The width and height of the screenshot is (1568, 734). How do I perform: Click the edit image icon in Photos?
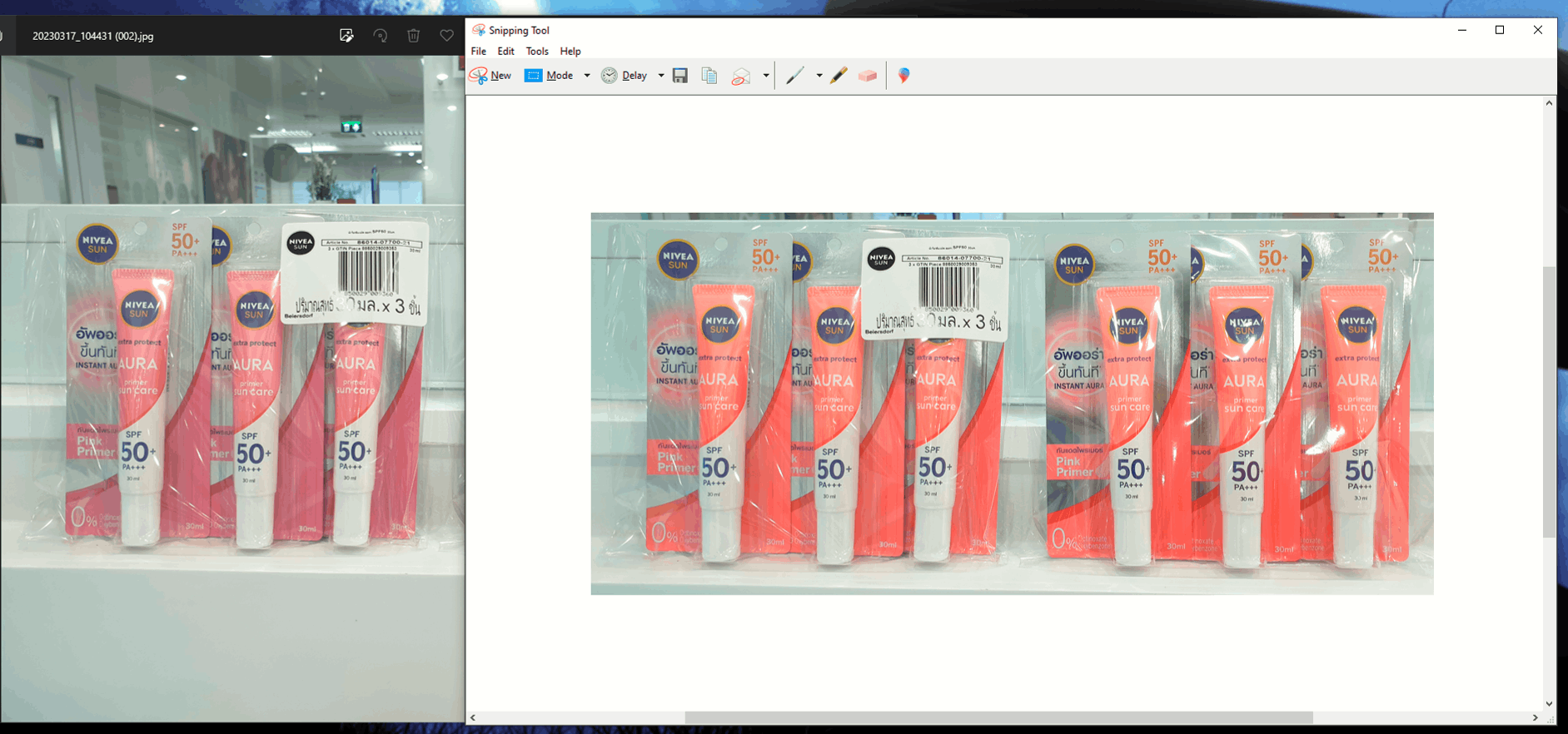pos(346,36)
